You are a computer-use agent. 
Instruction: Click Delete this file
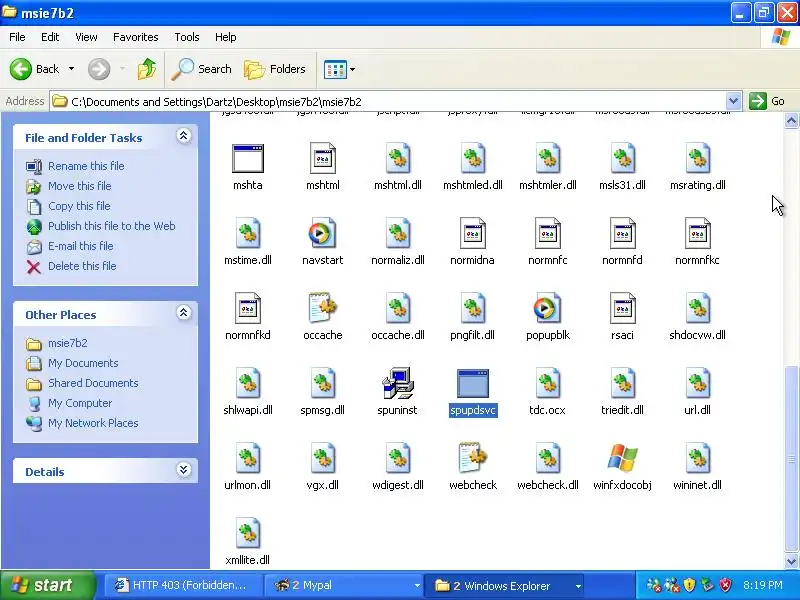coord(82,266)
